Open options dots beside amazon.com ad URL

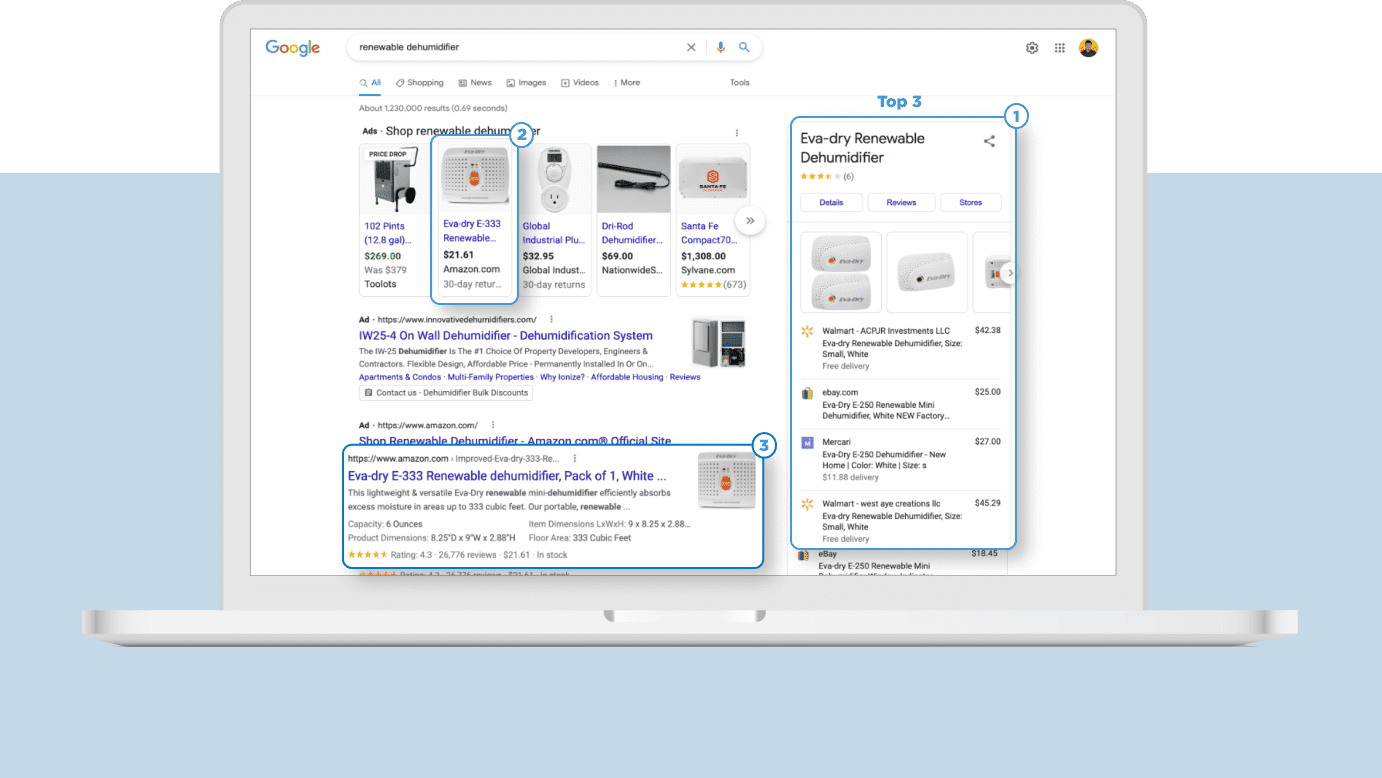492,425
